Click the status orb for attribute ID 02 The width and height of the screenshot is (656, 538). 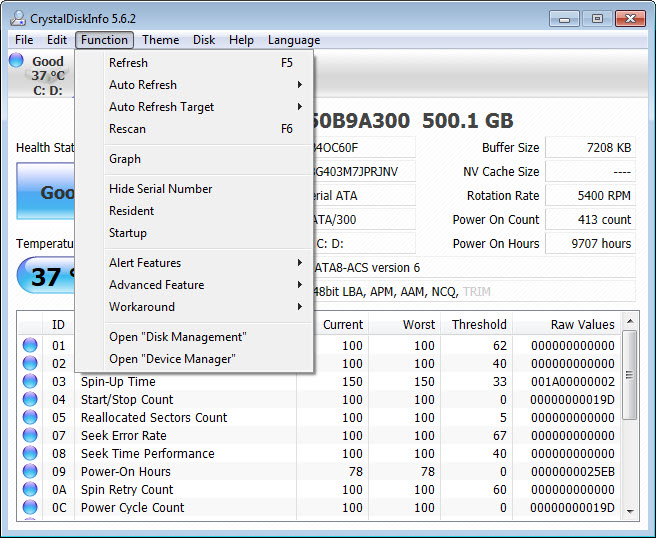[30, 363]
